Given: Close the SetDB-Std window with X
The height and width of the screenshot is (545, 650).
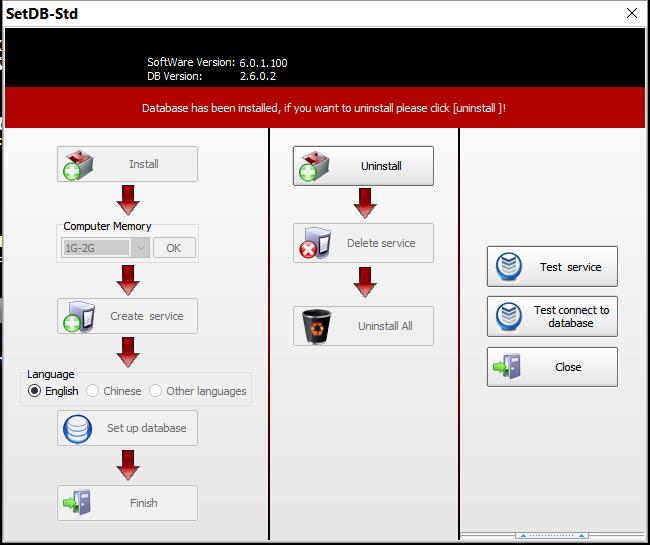Looking at the screenshot, I should coord(631,13).
